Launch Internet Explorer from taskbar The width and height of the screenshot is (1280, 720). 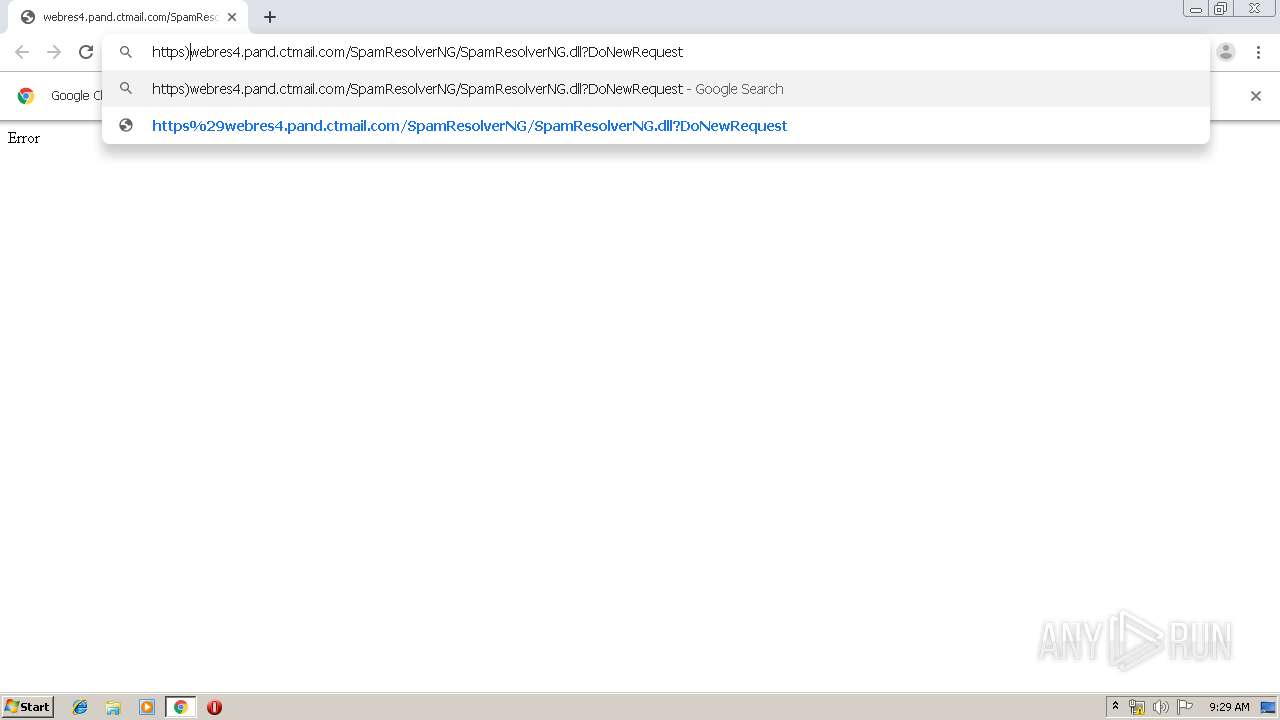[80, 707]
